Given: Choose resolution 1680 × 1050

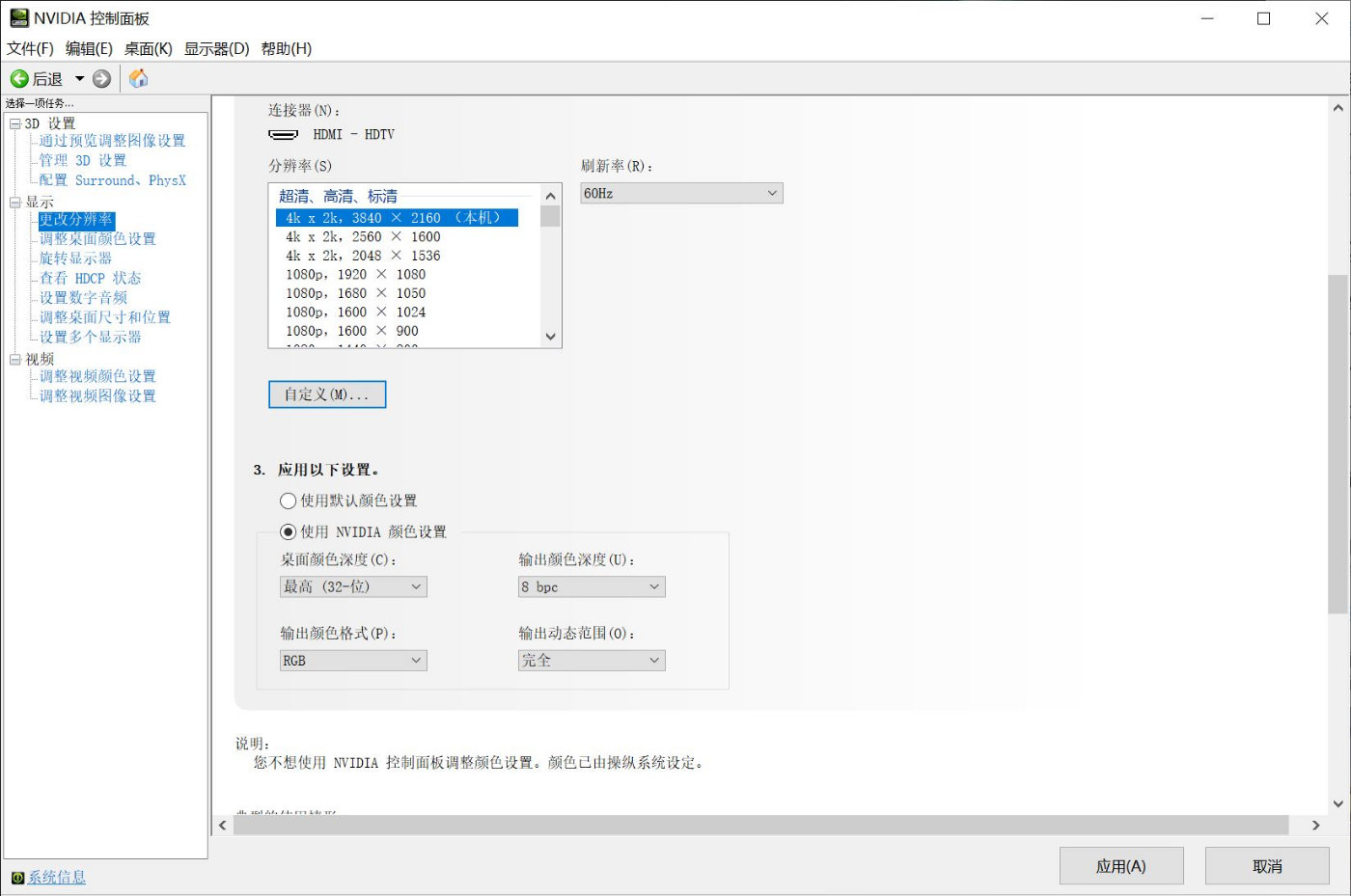Looking at the screenshot, I should [355, 293].
